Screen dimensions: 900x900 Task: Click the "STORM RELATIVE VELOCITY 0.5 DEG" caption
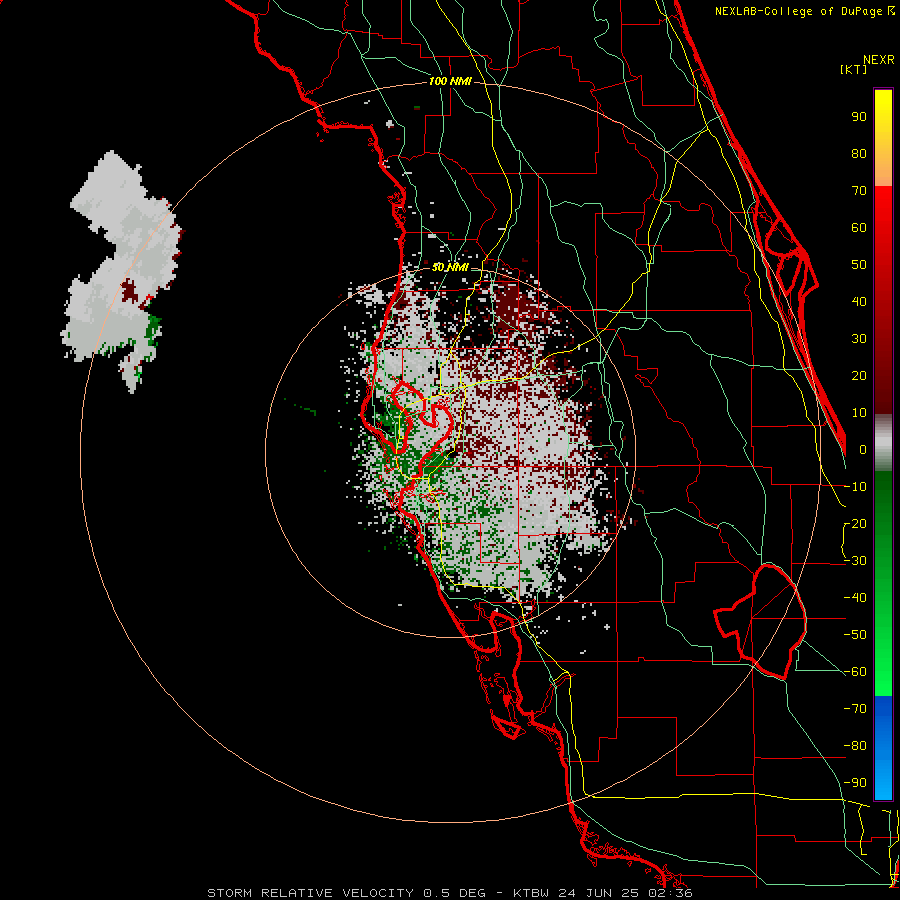346,893
